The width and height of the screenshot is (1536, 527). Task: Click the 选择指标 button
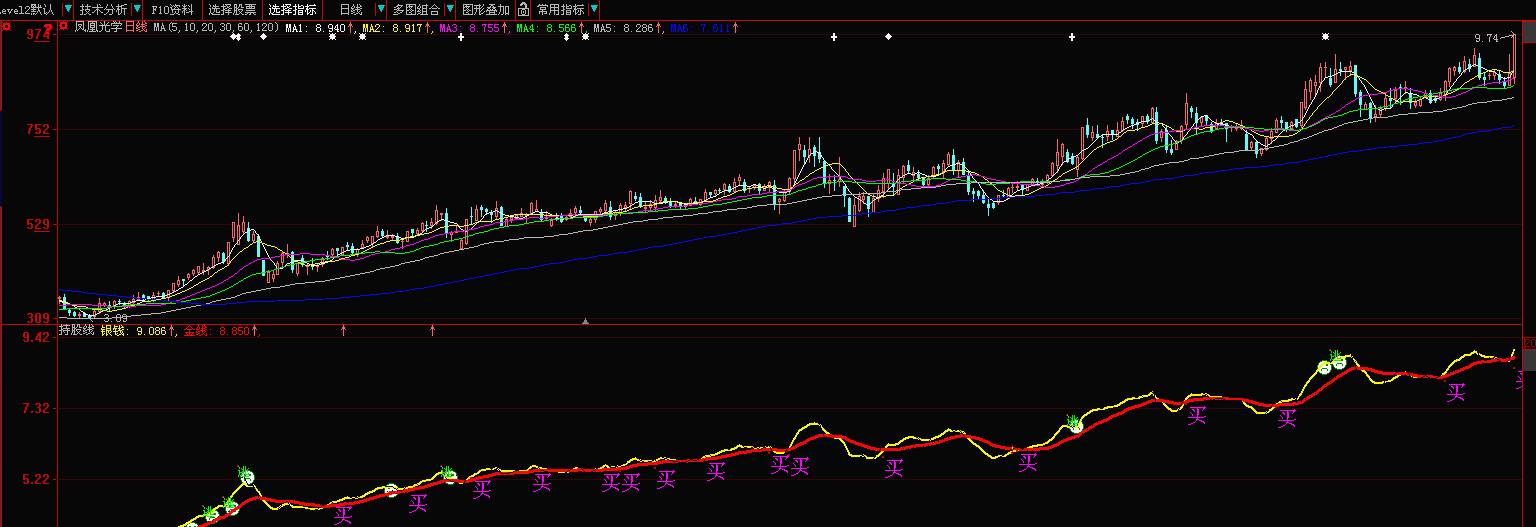click(x=292, y=10)
